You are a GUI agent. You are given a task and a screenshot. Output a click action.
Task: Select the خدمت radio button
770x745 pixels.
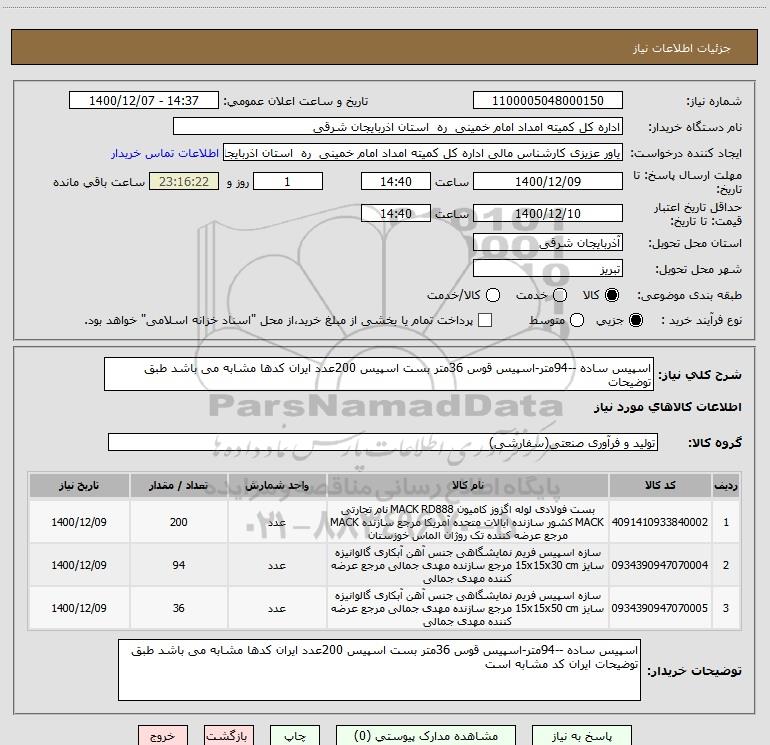click(560, 295)
